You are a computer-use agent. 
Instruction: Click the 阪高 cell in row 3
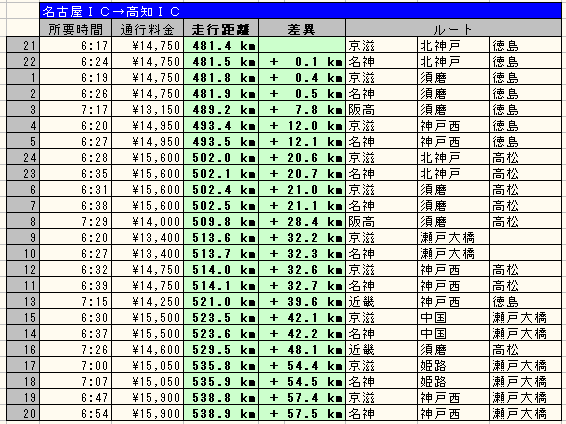[382, 109]
